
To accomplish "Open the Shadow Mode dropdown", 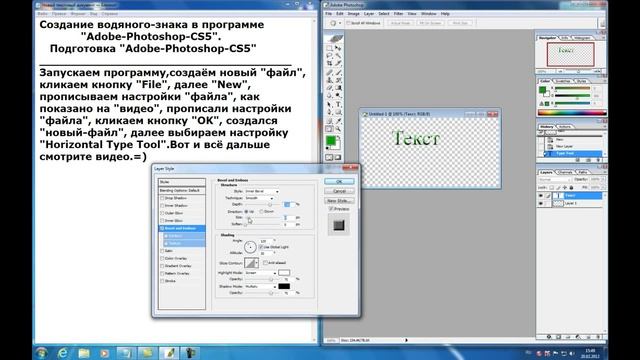I will pyautogui.click(x=260, y=287).
